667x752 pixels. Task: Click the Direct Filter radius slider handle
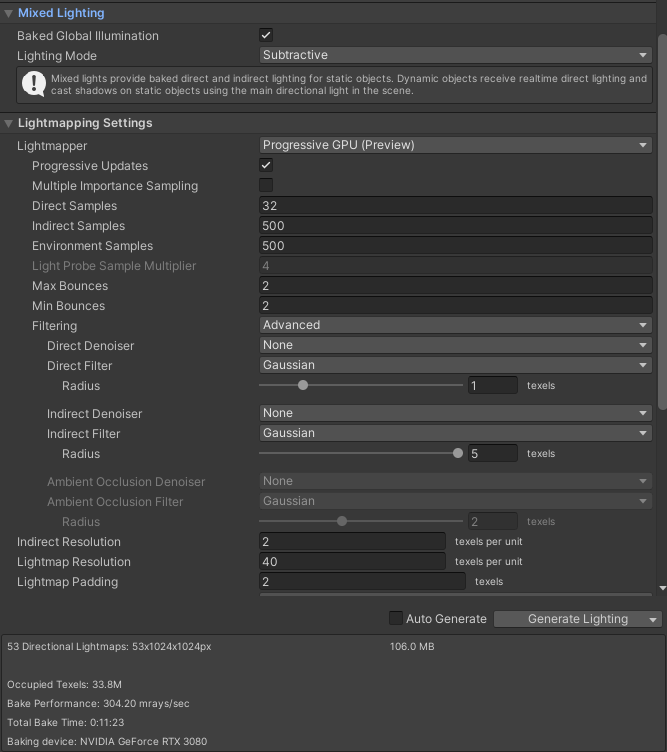tap(303, 385)
